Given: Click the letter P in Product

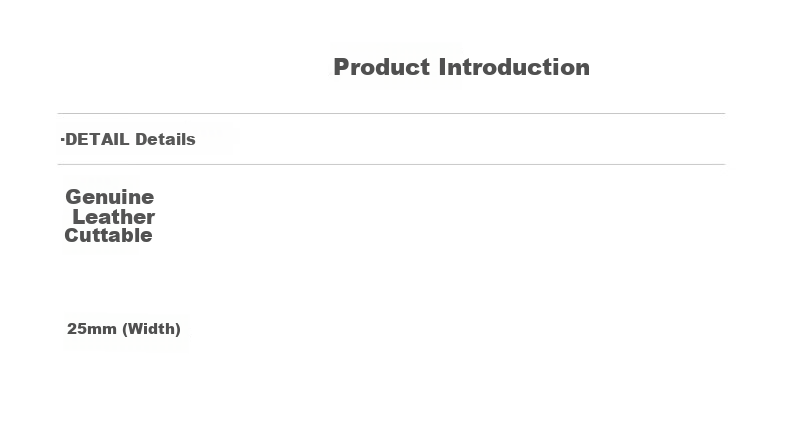Looking at the screenshot, I should click(341, 67).
